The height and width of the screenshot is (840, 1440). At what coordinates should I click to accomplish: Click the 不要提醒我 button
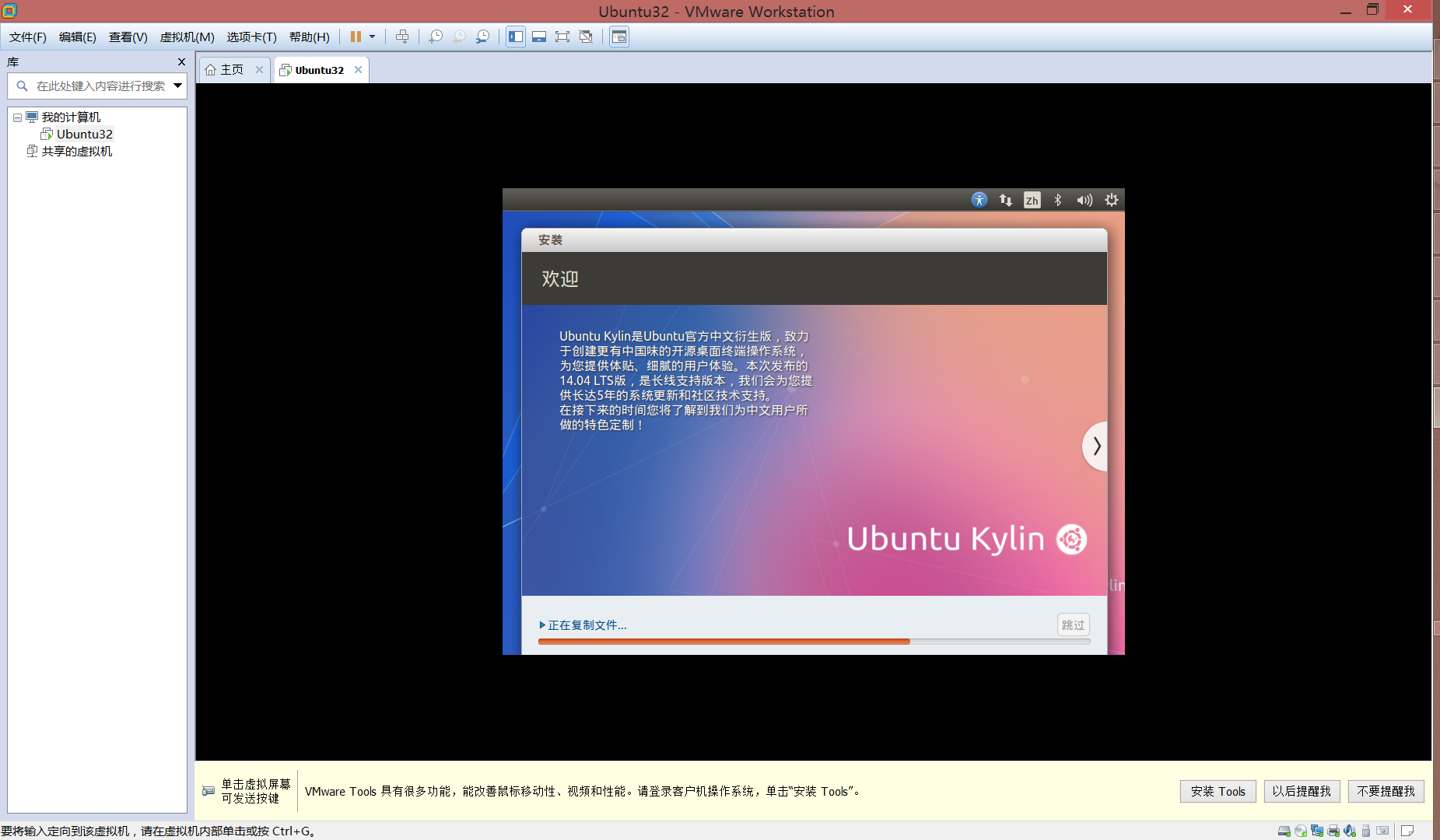(x=1386, y=791)
